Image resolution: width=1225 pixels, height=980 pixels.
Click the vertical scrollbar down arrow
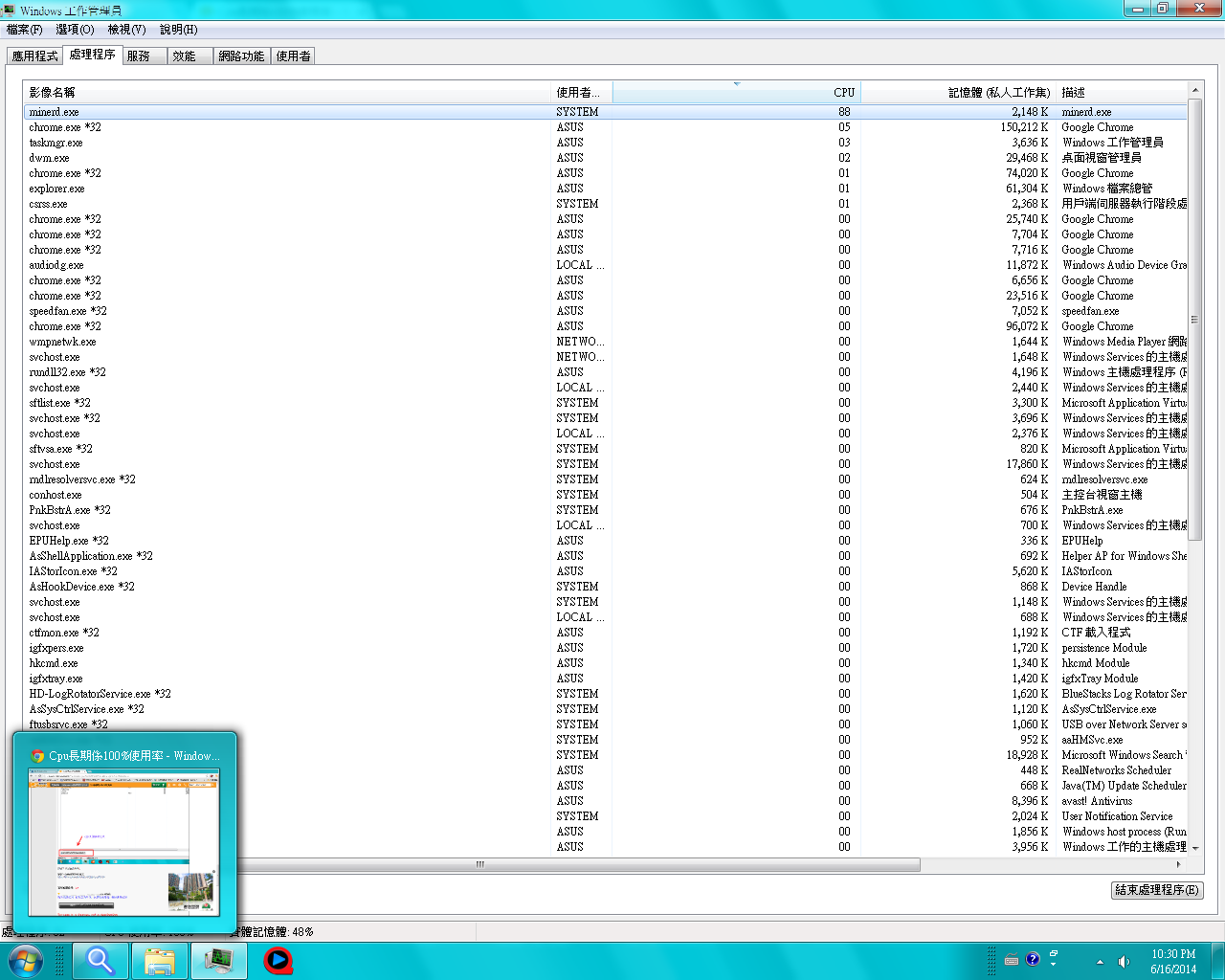(x=1194, y=849)
